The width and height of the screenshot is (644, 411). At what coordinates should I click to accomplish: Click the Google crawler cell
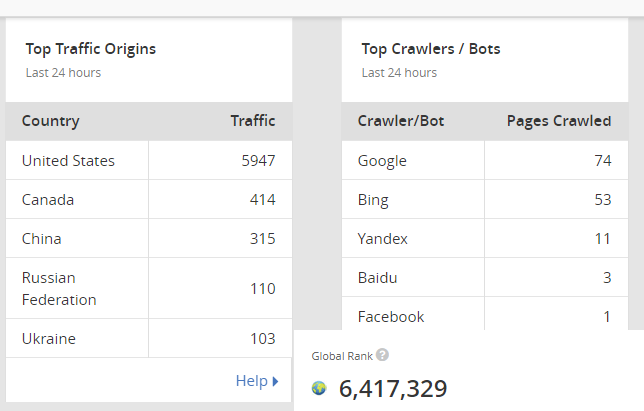click(413, 160)
